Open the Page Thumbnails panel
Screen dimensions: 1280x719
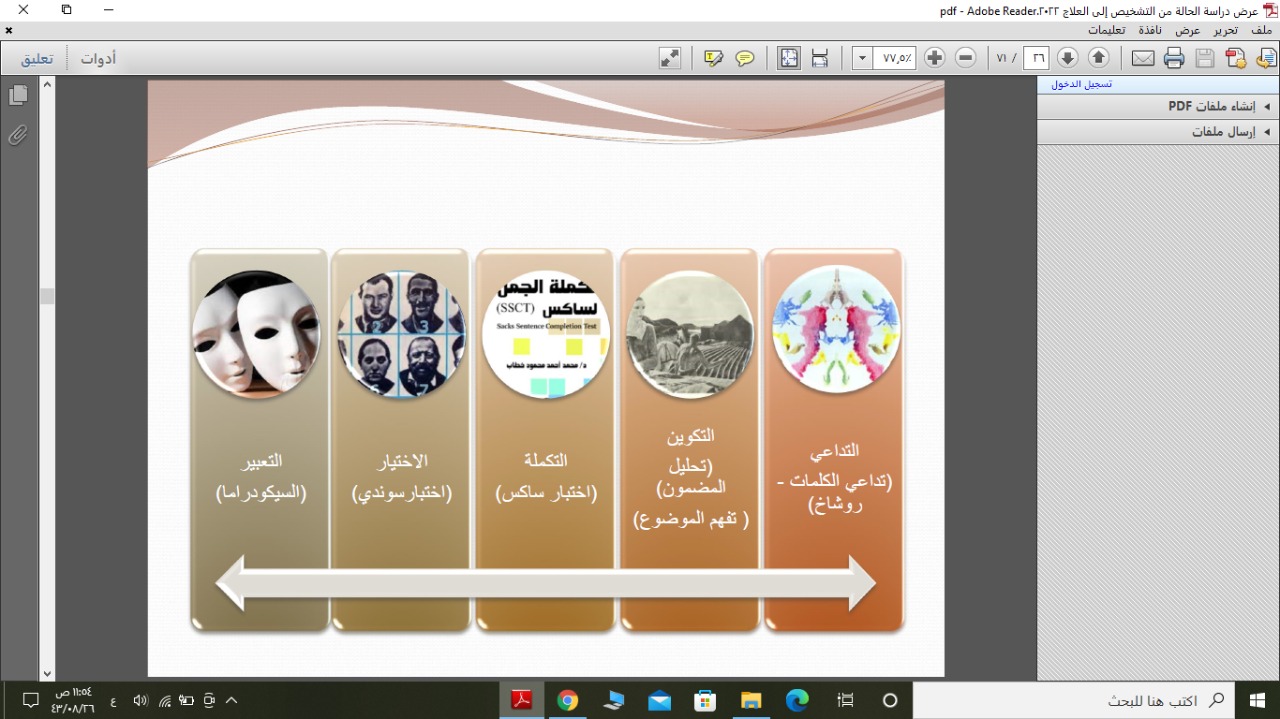(17, 95)
